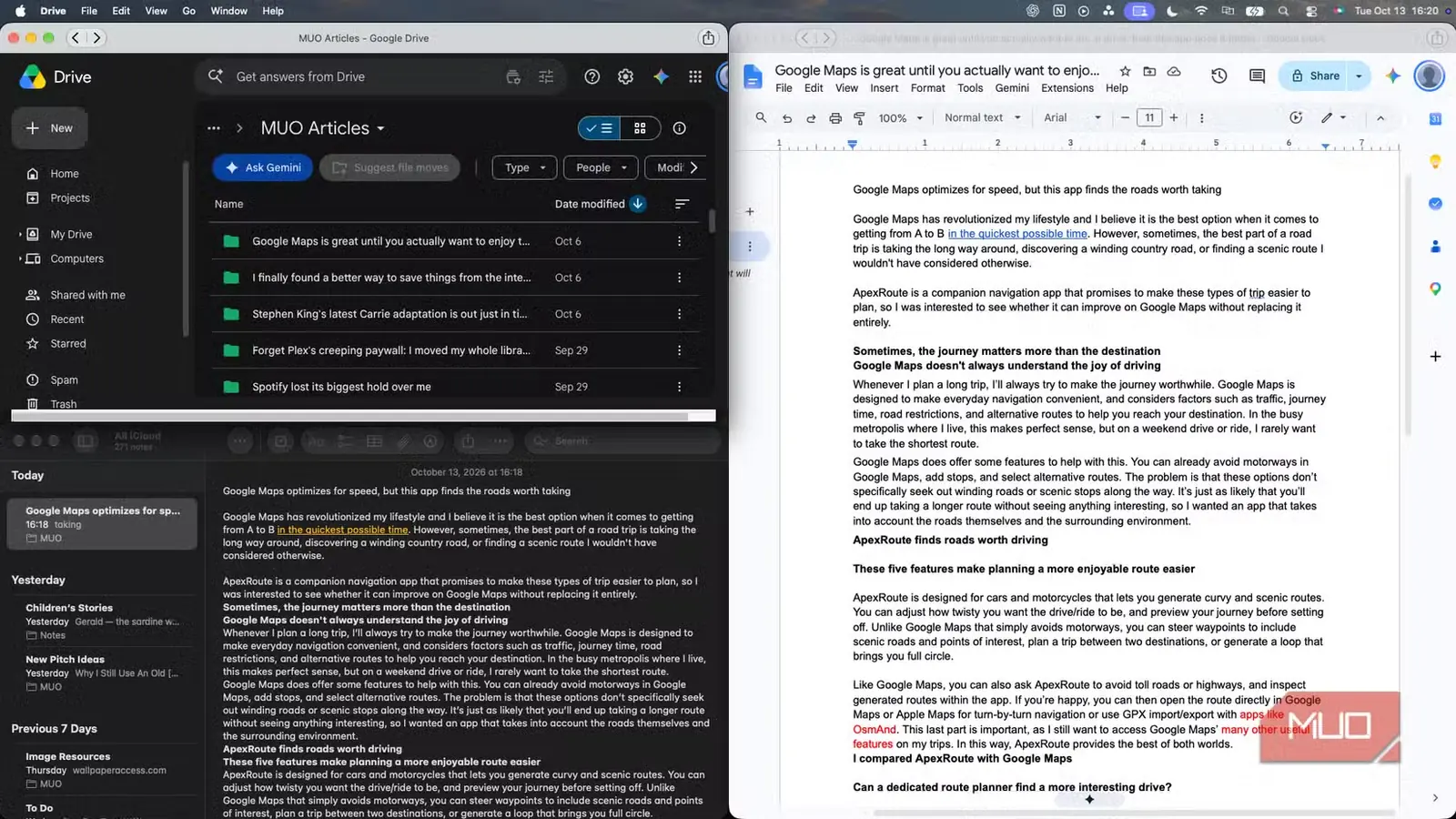Viewport: 1456px width, 819px height.
Task: Open Format menu in Docs
Action: (927, 88)
